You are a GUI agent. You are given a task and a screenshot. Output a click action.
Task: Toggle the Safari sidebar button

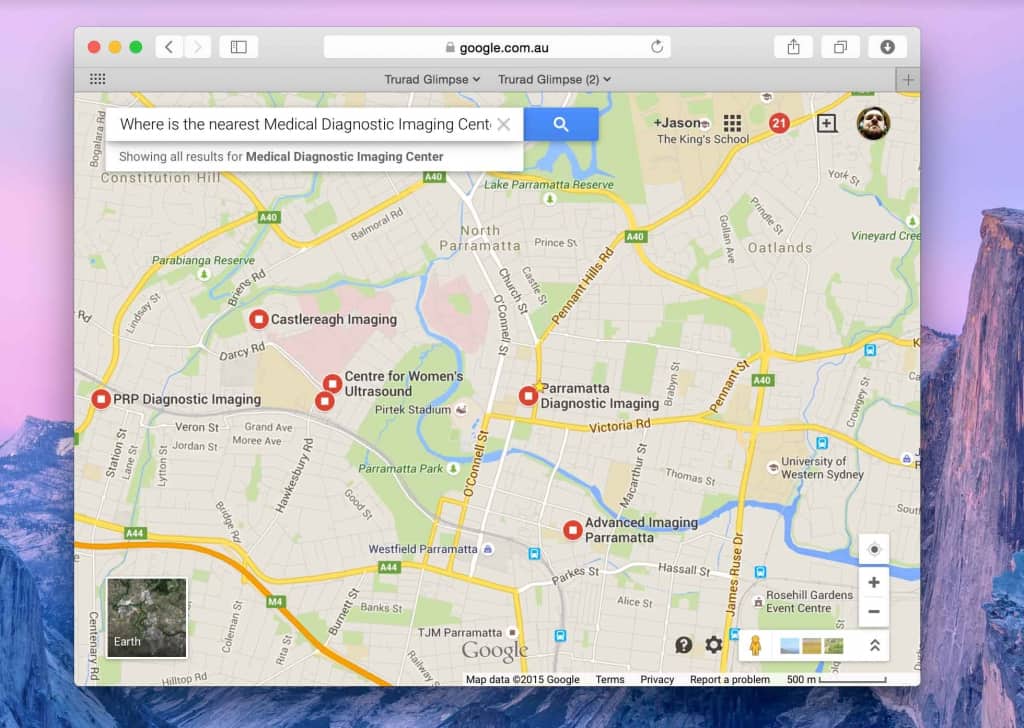coord(238,47)
